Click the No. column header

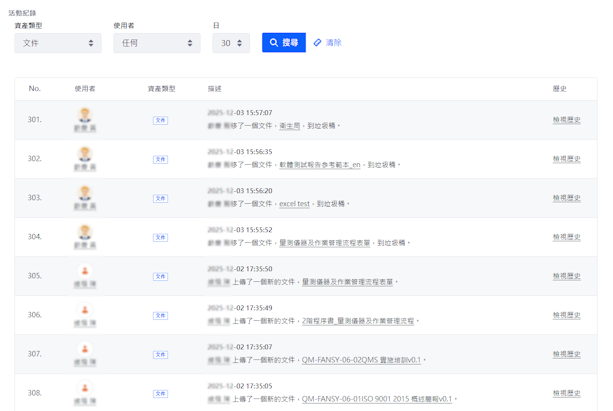point(34,89)
